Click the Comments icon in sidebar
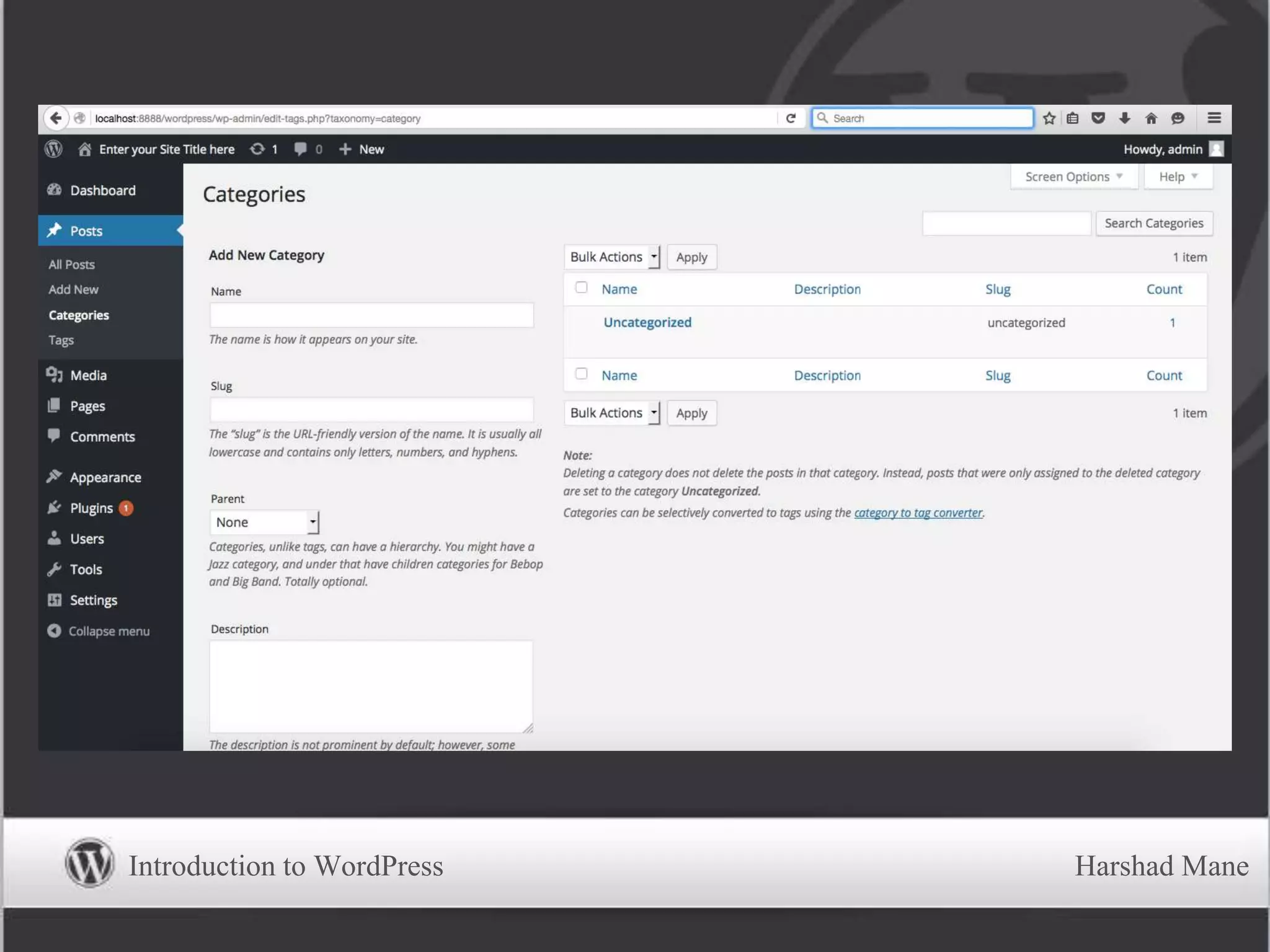The width and height of the screenshot is (1270, 952). [x=54, y=436]
